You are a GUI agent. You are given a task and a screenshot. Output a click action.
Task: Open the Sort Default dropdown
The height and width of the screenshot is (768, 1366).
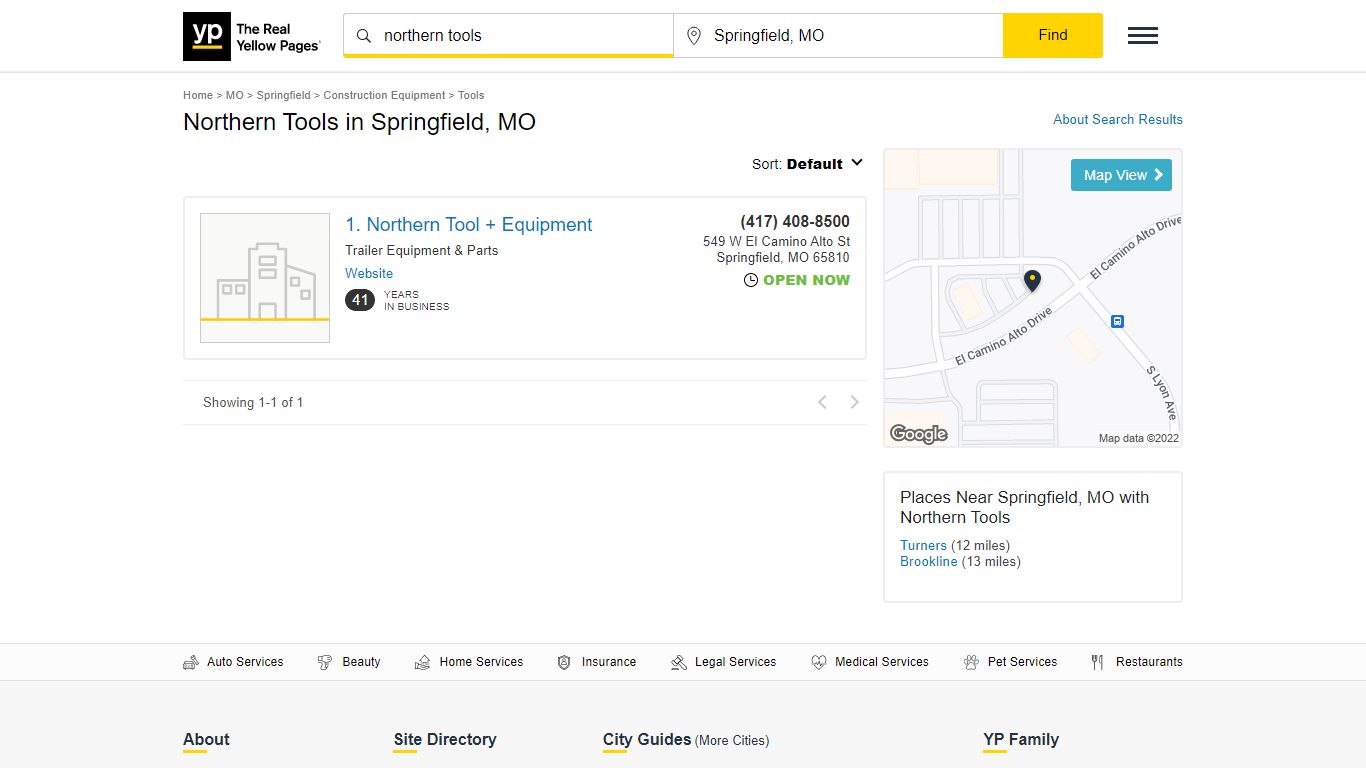click(807, 164)
